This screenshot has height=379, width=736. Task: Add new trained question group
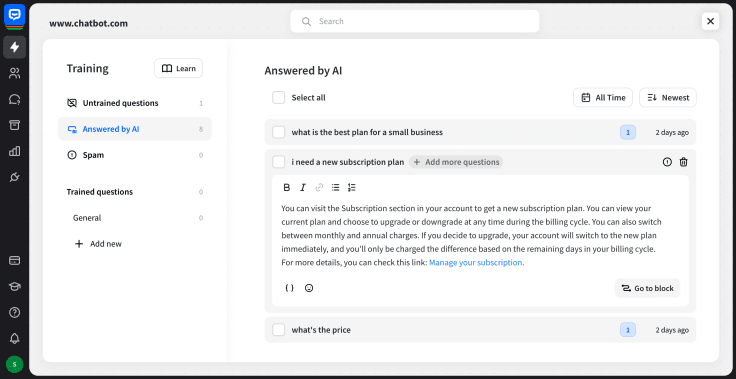99,244
